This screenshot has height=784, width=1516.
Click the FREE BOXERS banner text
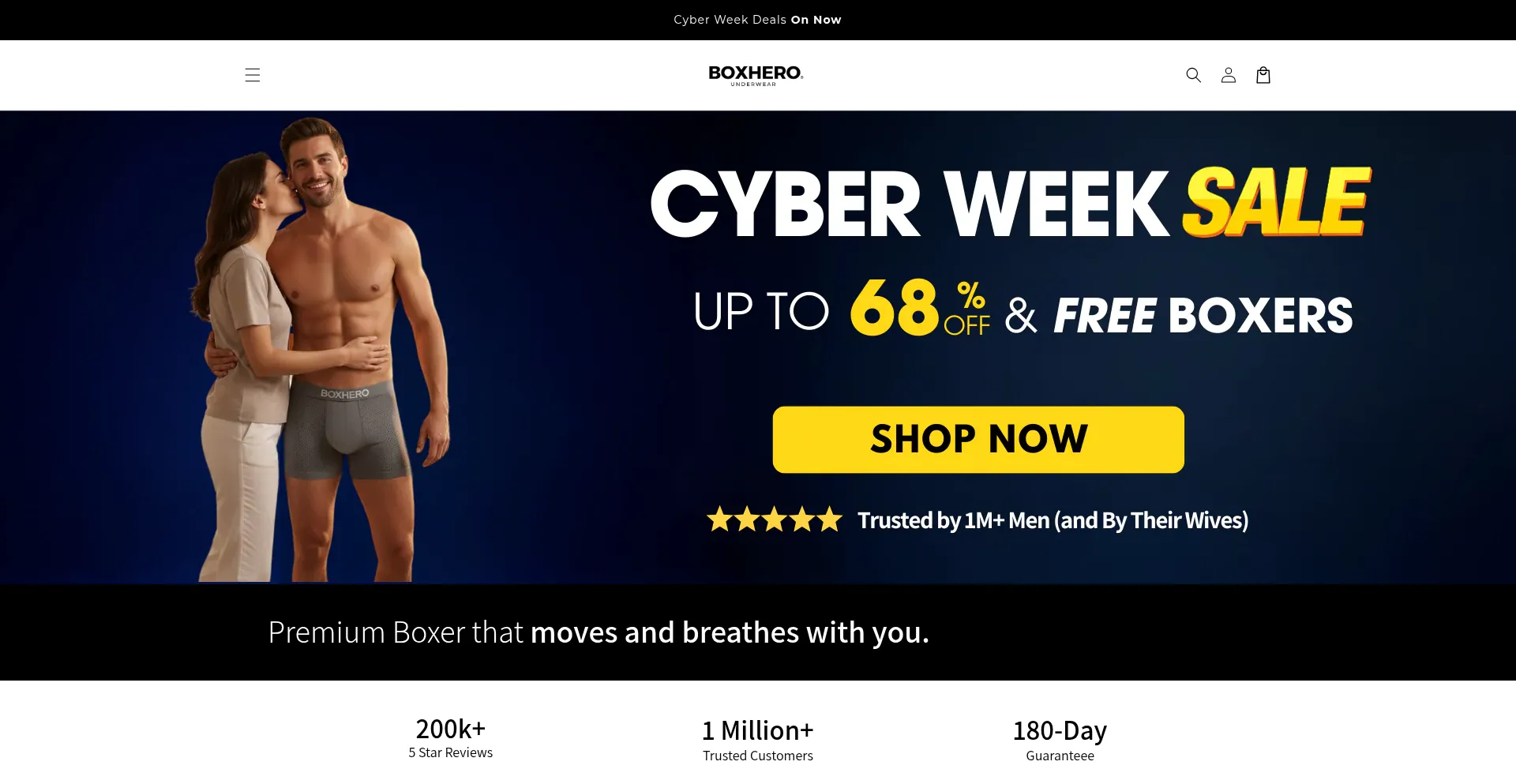click(x=1203, y=316)
